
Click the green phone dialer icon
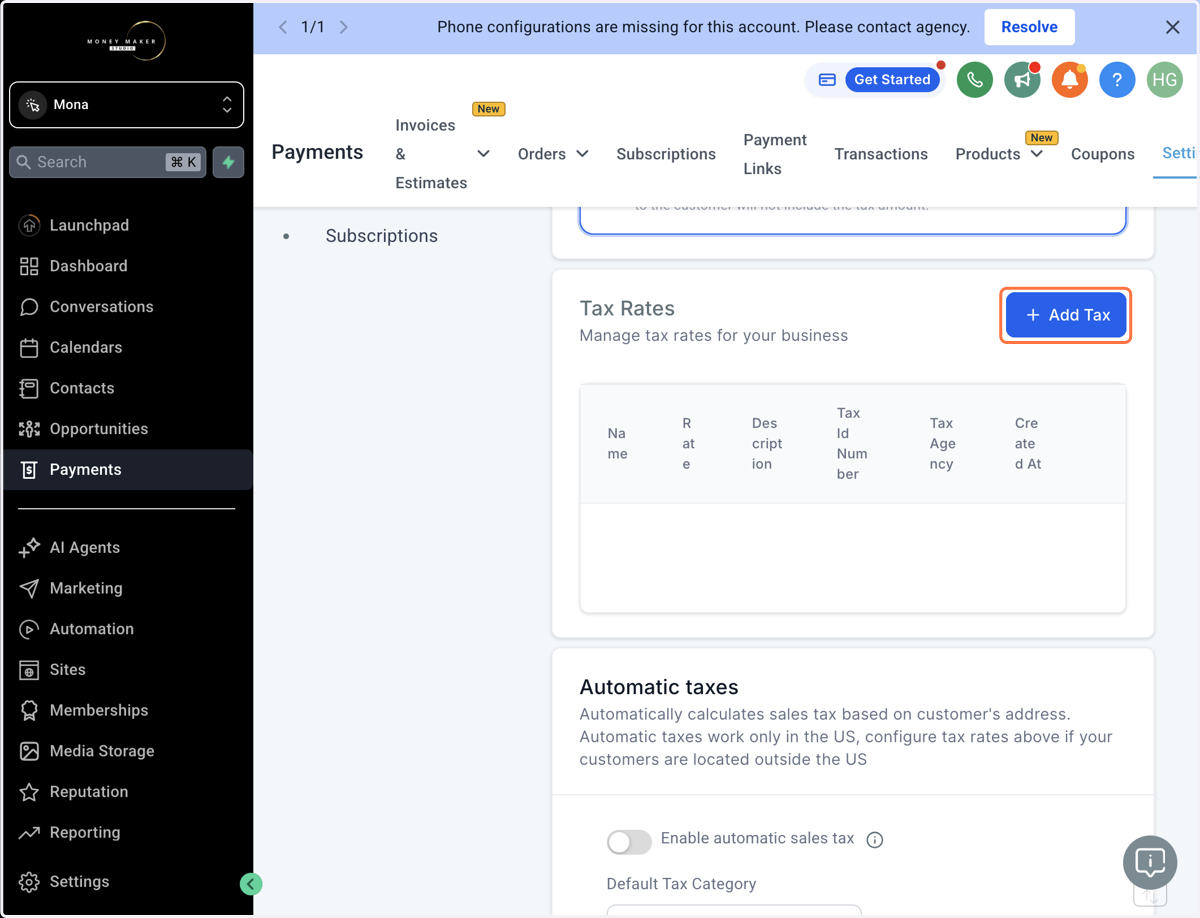(974, 80)
